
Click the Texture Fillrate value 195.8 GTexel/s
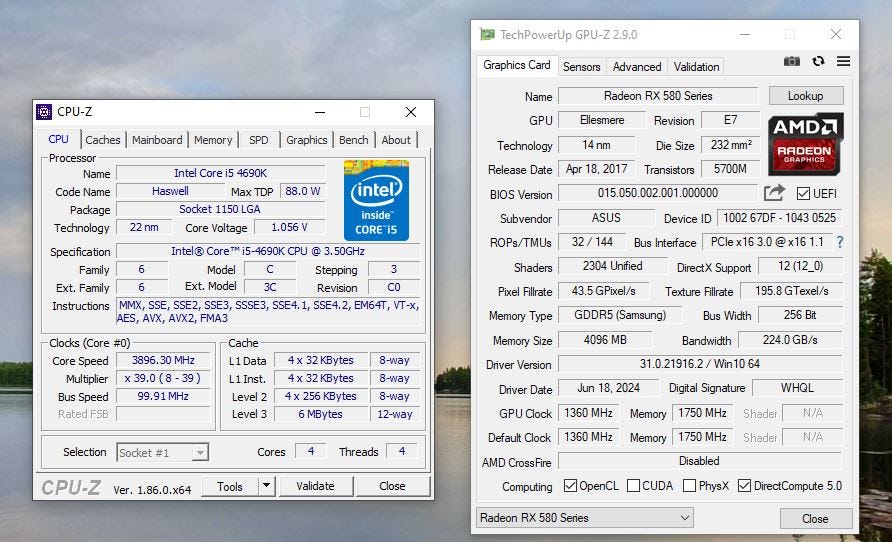coord(791,291)
